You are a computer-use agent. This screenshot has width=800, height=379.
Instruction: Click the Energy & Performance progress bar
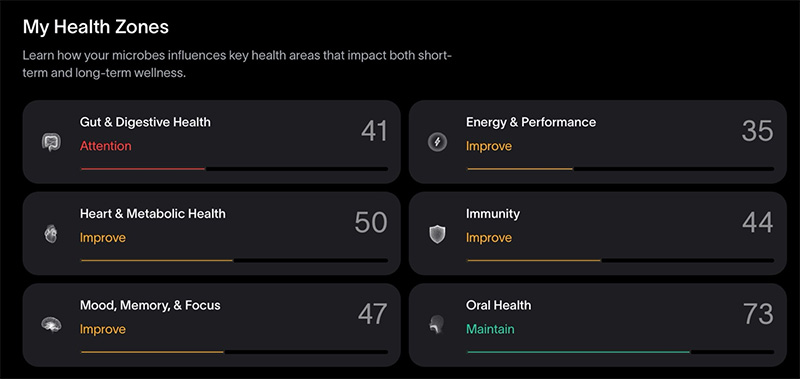pos(620,168)
